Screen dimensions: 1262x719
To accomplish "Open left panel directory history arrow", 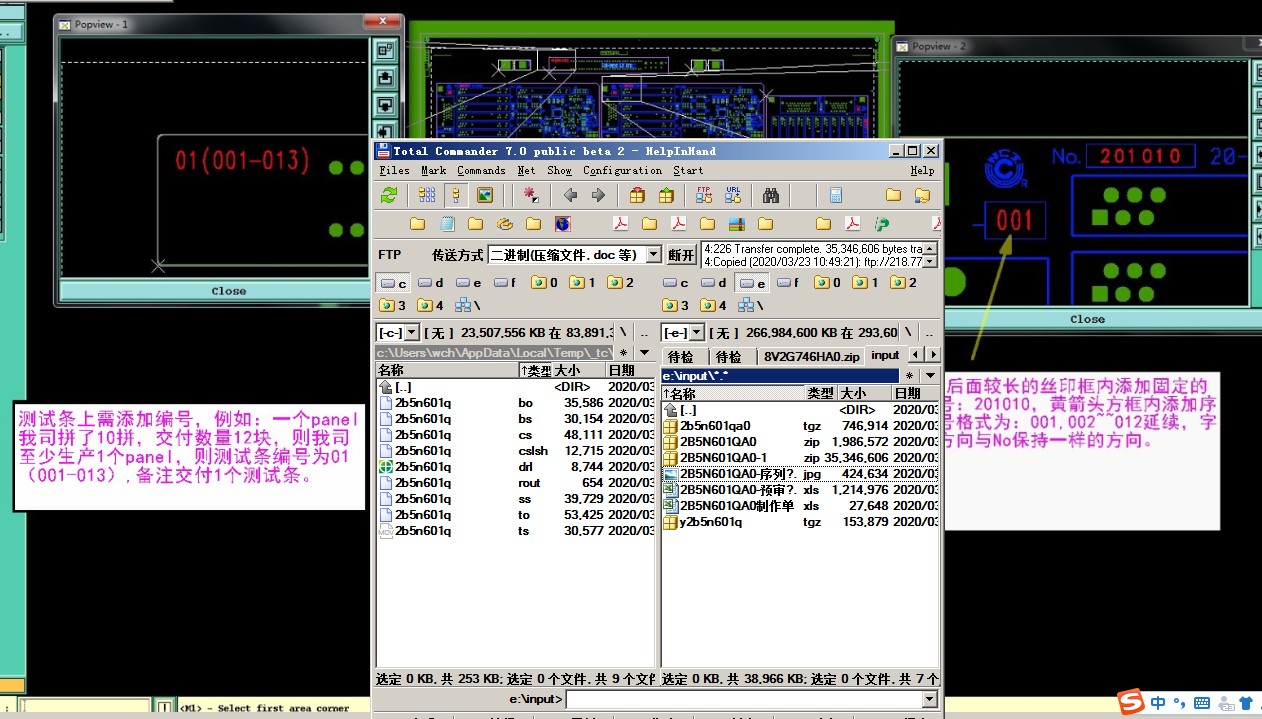I will click(643, 353).
